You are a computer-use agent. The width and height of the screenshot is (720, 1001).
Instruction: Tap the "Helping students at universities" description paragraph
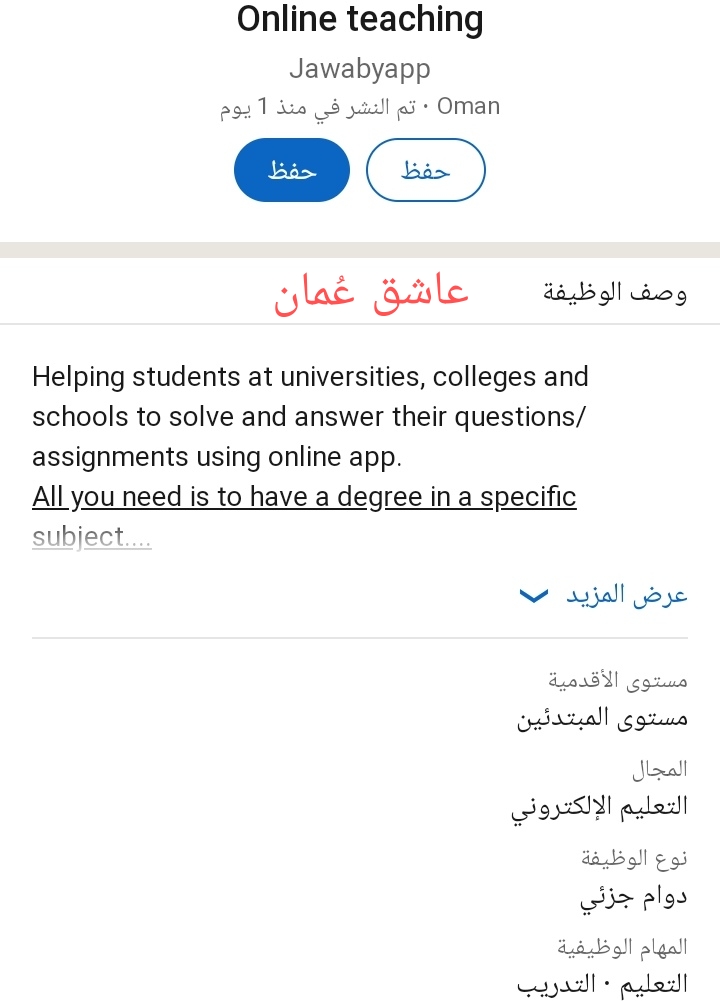point(310,417)
